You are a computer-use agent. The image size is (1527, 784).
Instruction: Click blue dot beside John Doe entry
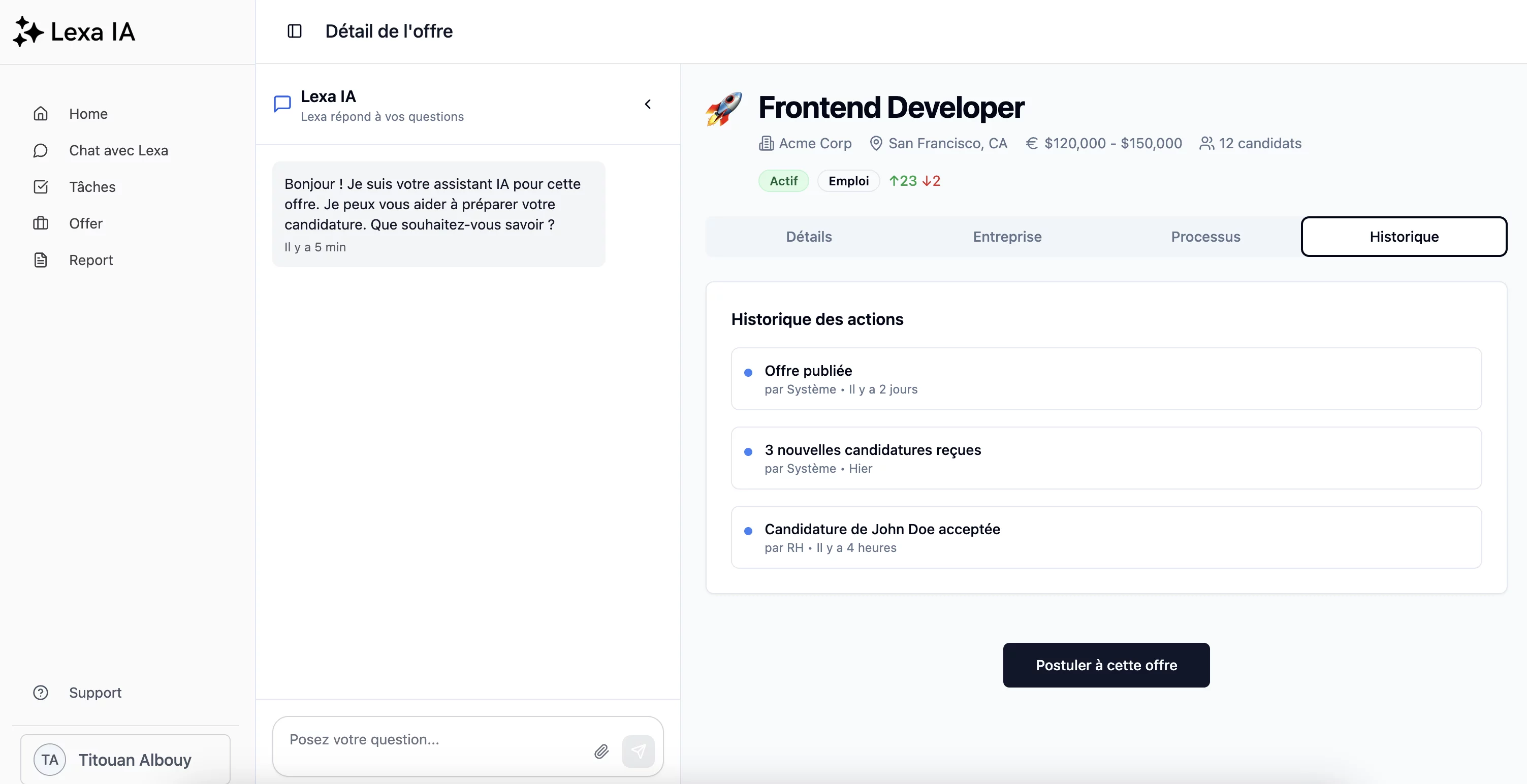748,532
